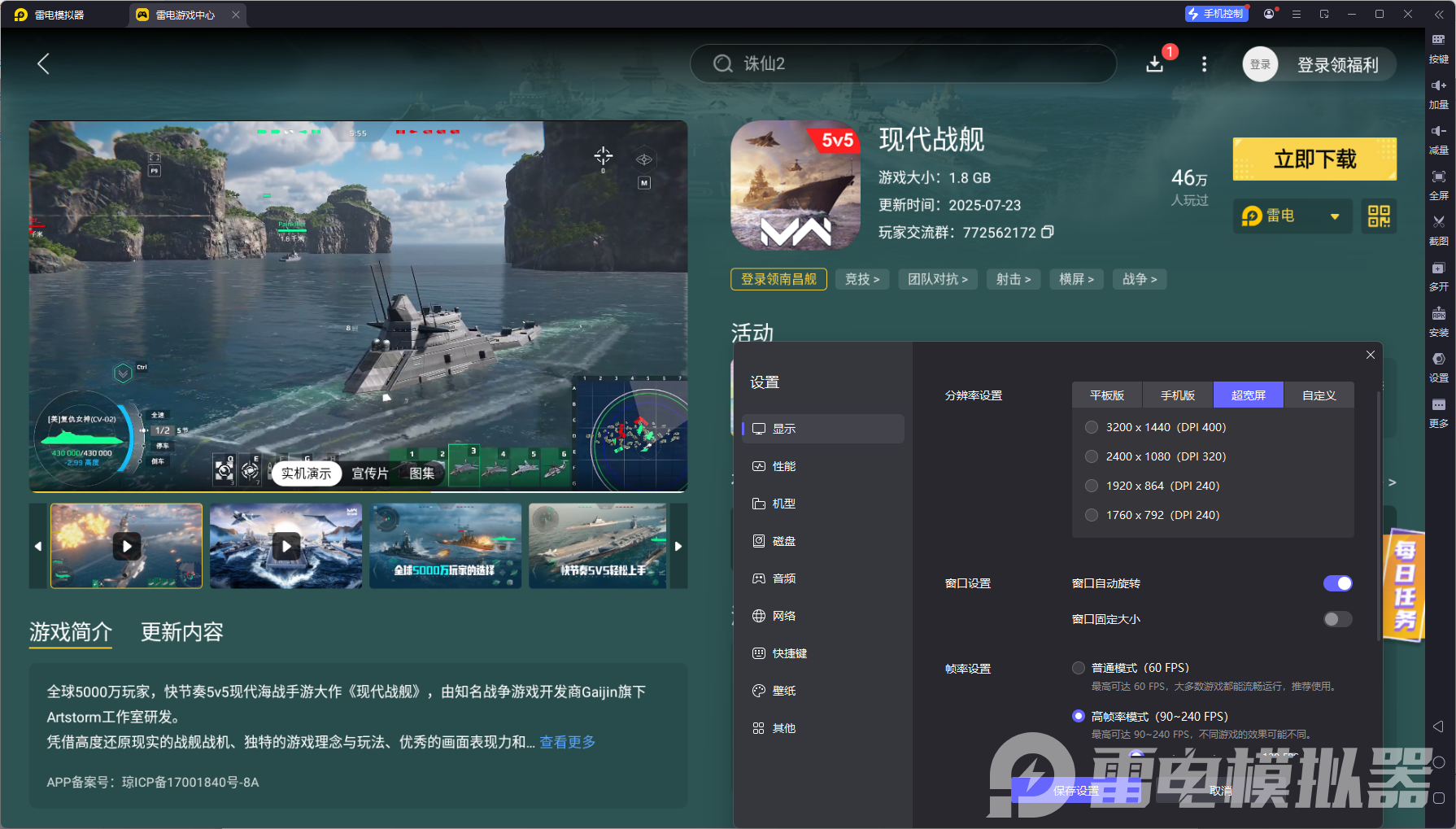The height and width of the screenshot is (829, 1456).
Task: Click the 登录领南昌舰 tag button
Action: pos(778,279)
